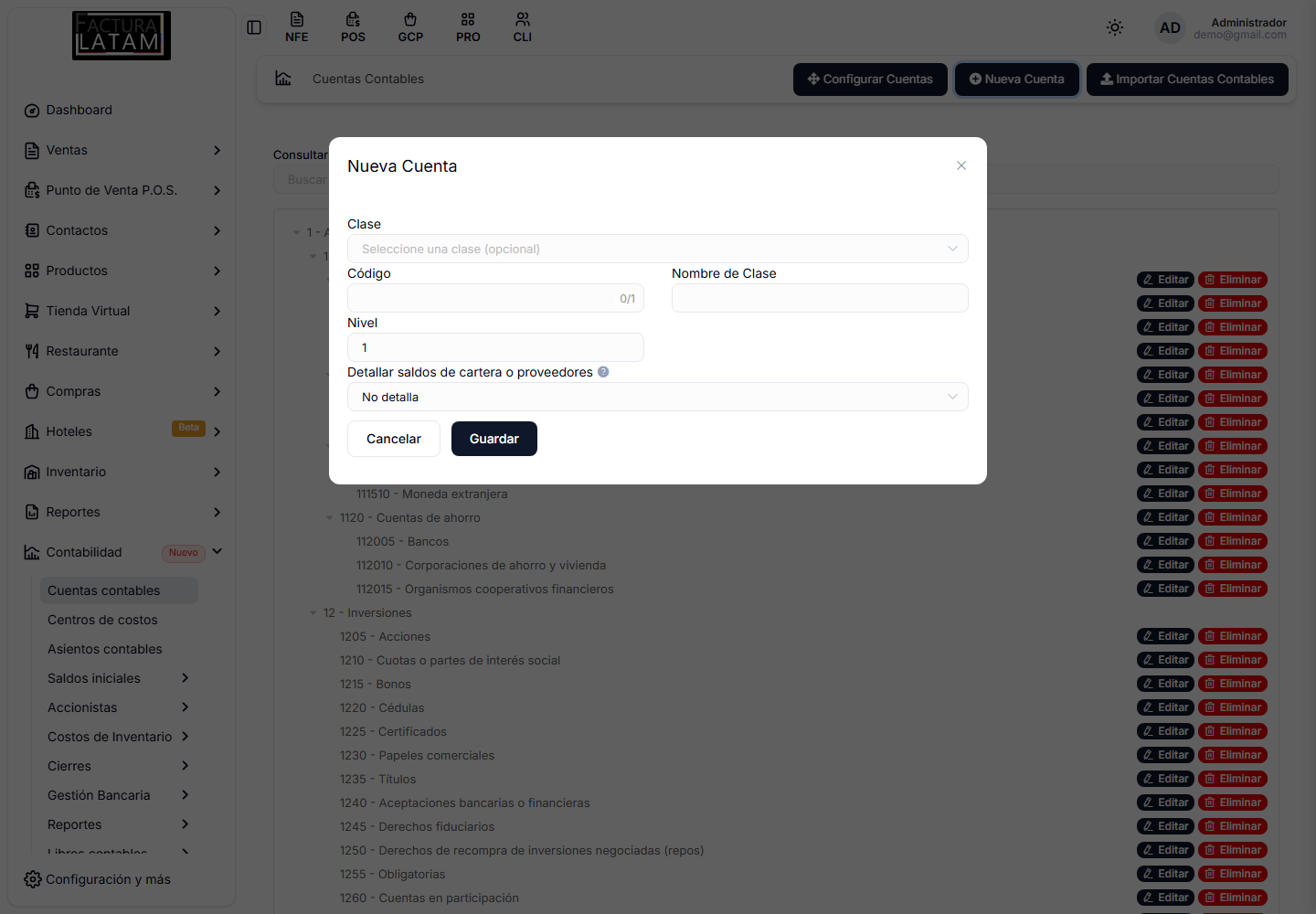1316x914 pixels.
Task: Click the AD user avatar
Action: [x=1170, y=27]
